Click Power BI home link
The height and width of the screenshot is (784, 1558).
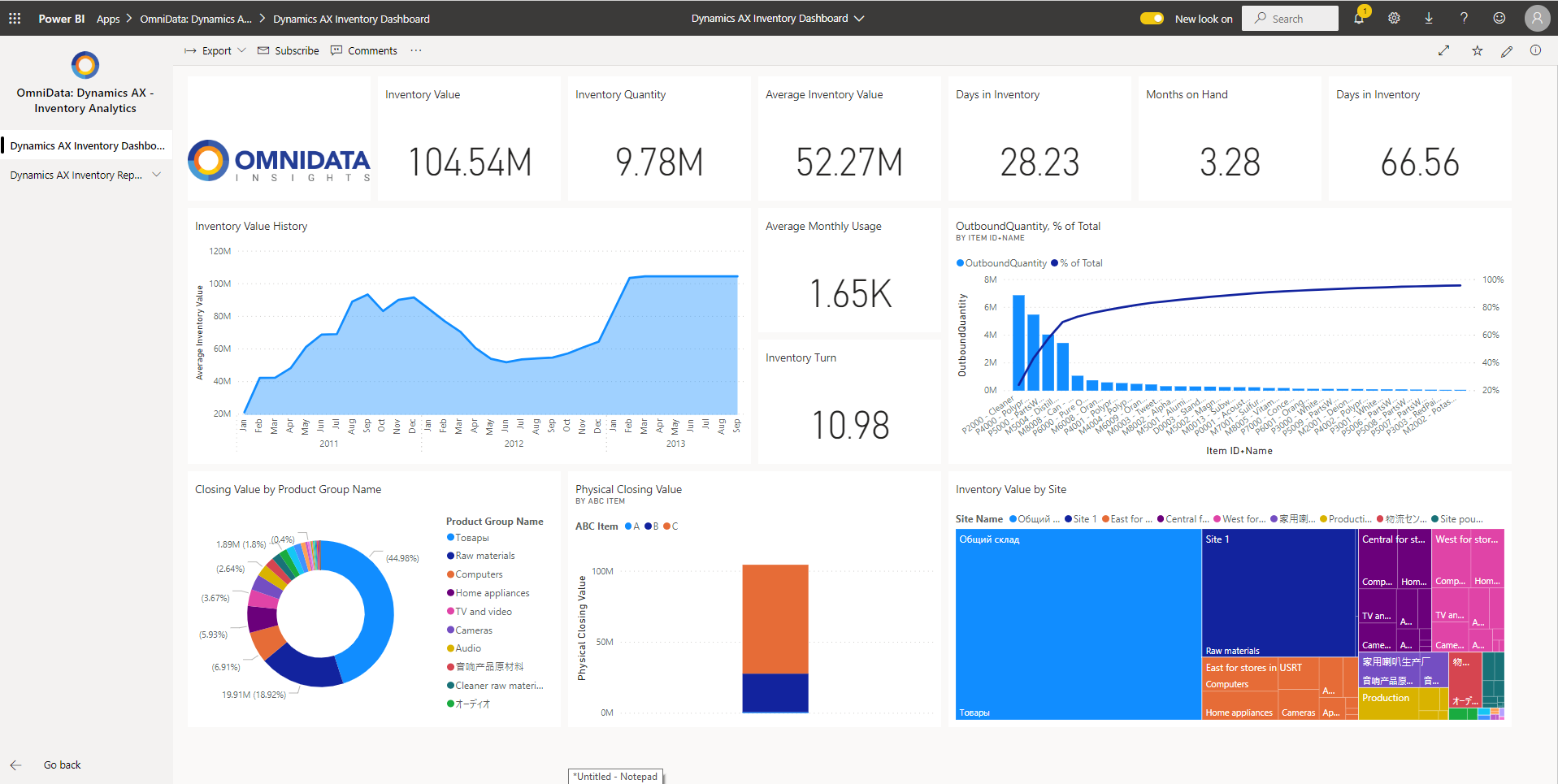tap(62, 19)
